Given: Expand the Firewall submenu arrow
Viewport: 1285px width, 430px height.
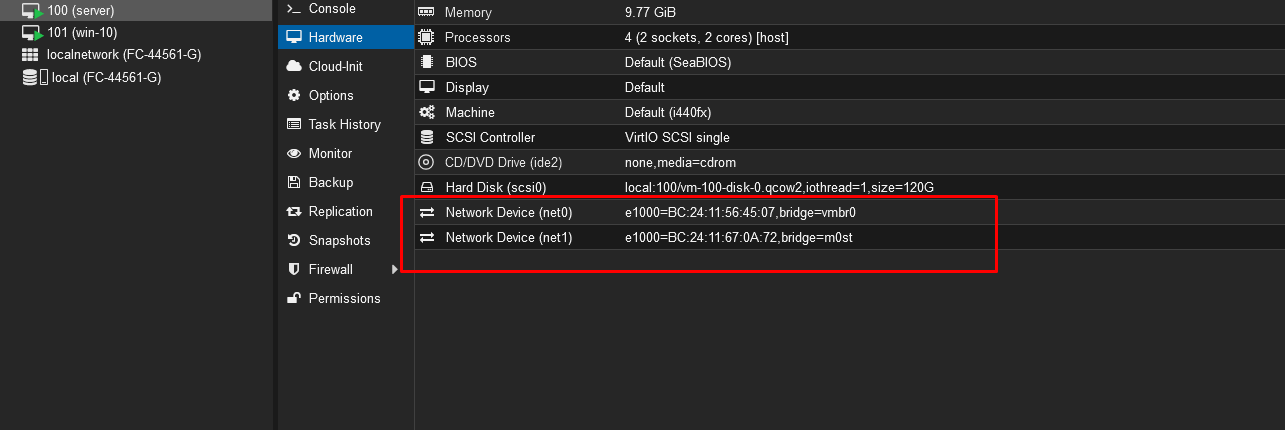Looking at the screenshot, I should [395, 270].
